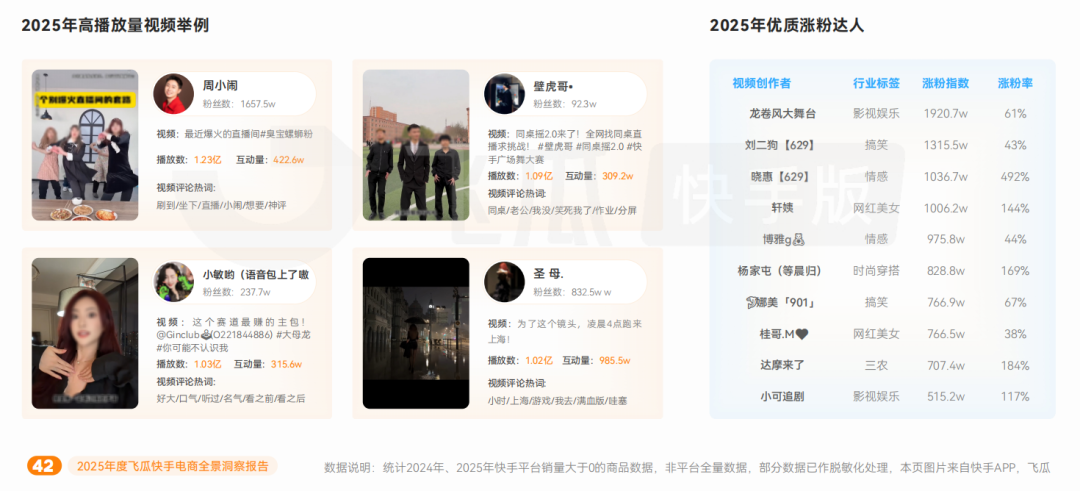Click 小敏哟's profile avatar
The image size is (1080, 491).
pyautogui.click(x=174, y=282)
